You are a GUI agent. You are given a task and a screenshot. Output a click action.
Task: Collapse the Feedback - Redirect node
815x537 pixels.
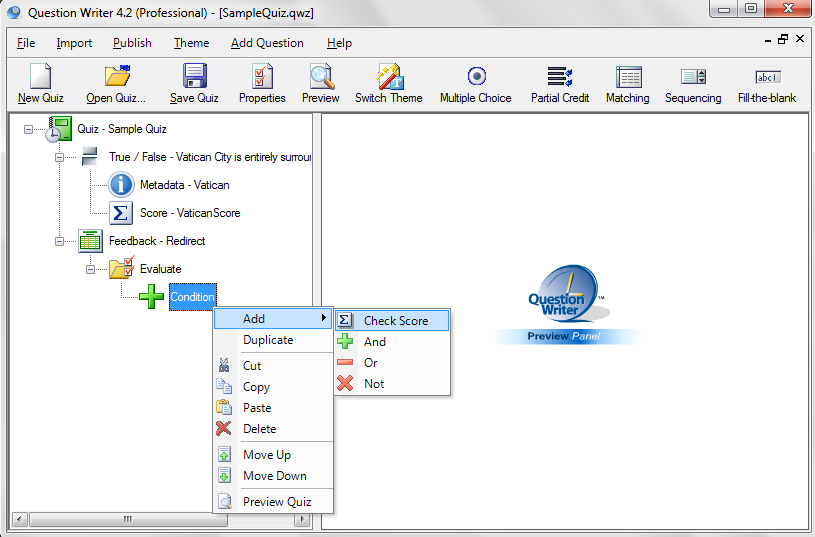(x=60, y=241)
